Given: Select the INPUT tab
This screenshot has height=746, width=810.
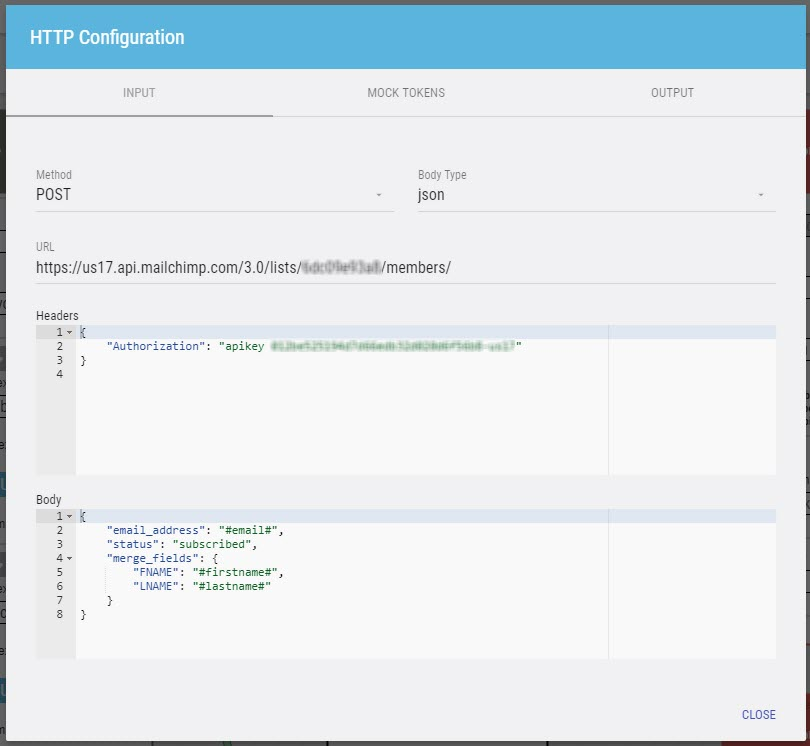Looking at the screenshot, I should pos(139,93).
